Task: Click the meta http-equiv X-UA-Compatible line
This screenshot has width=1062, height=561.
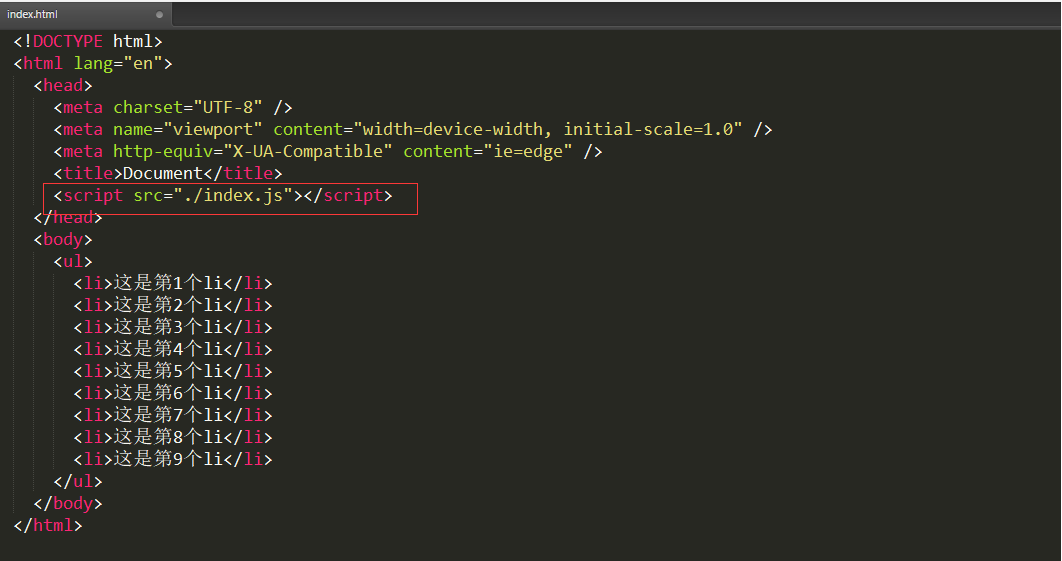Action: 328,152
